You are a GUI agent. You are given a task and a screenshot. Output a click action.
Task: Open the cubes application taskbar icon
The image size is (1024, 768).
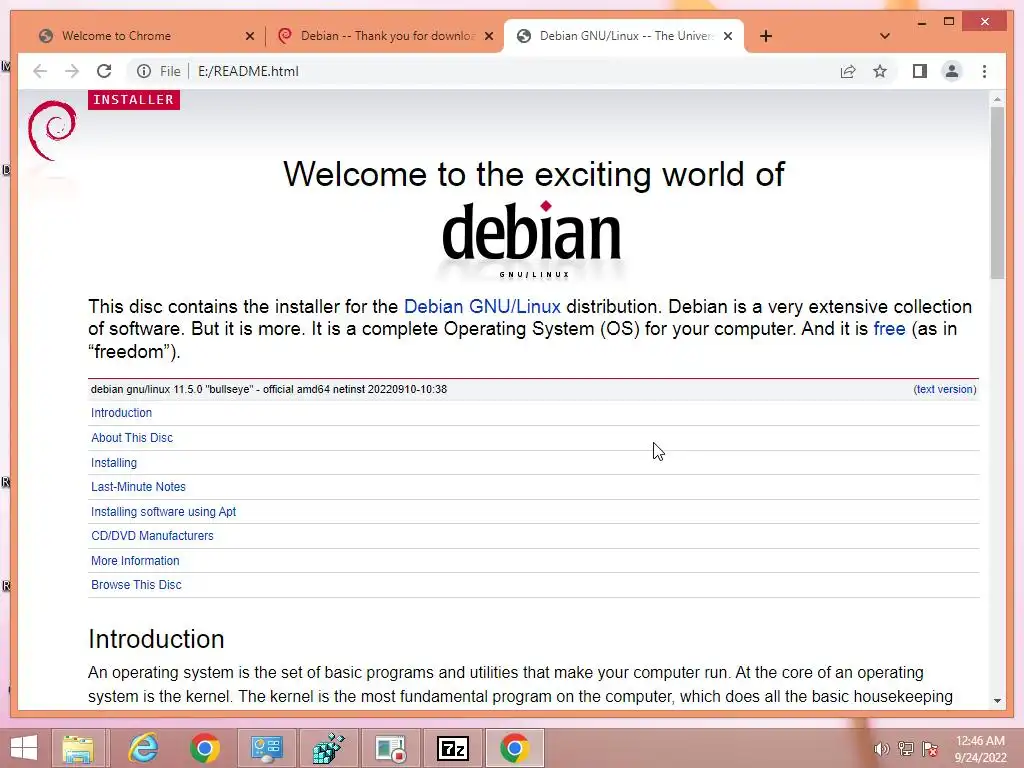click(328, 748)
